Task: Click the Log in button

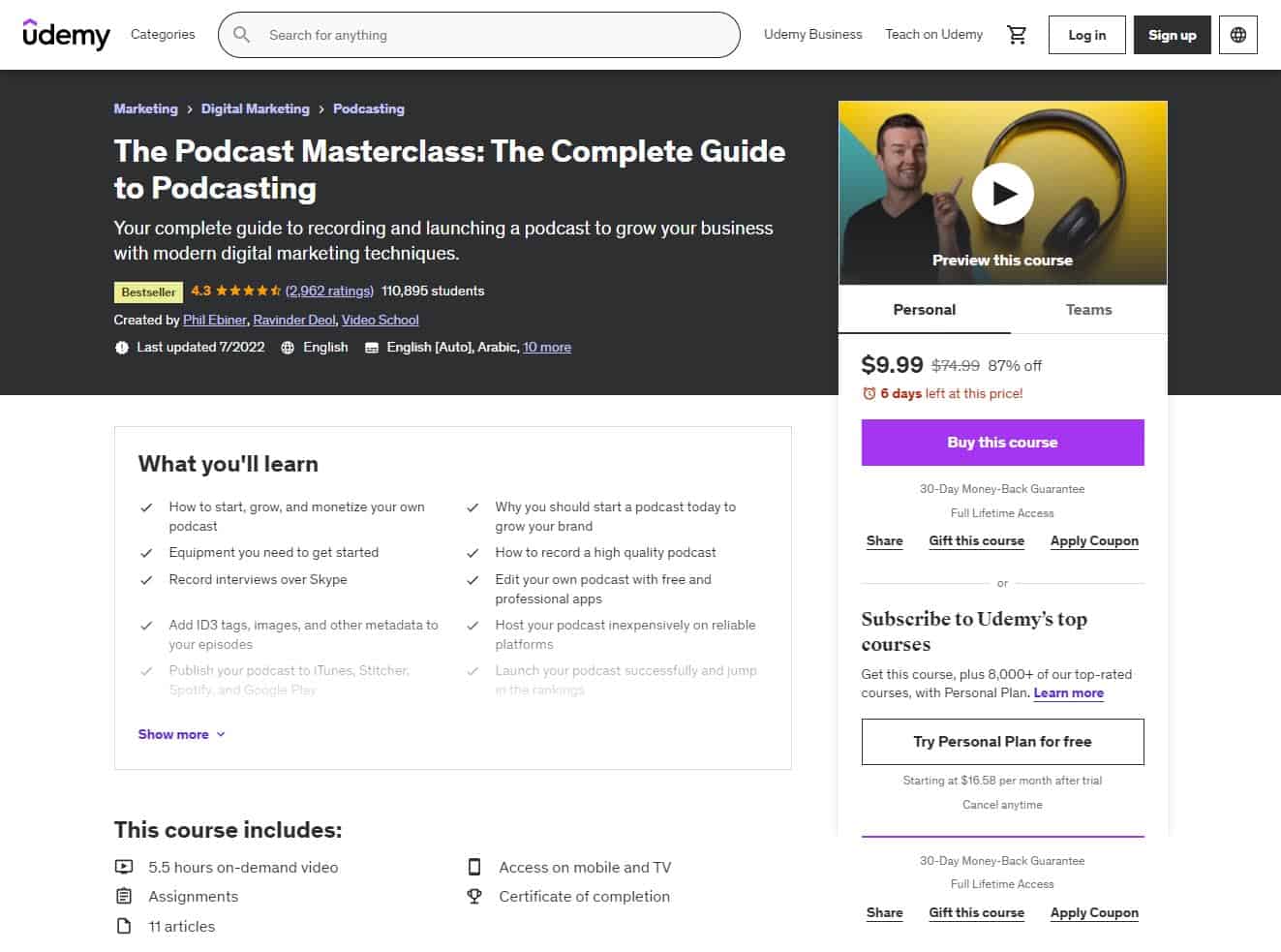Action: 1087,35
